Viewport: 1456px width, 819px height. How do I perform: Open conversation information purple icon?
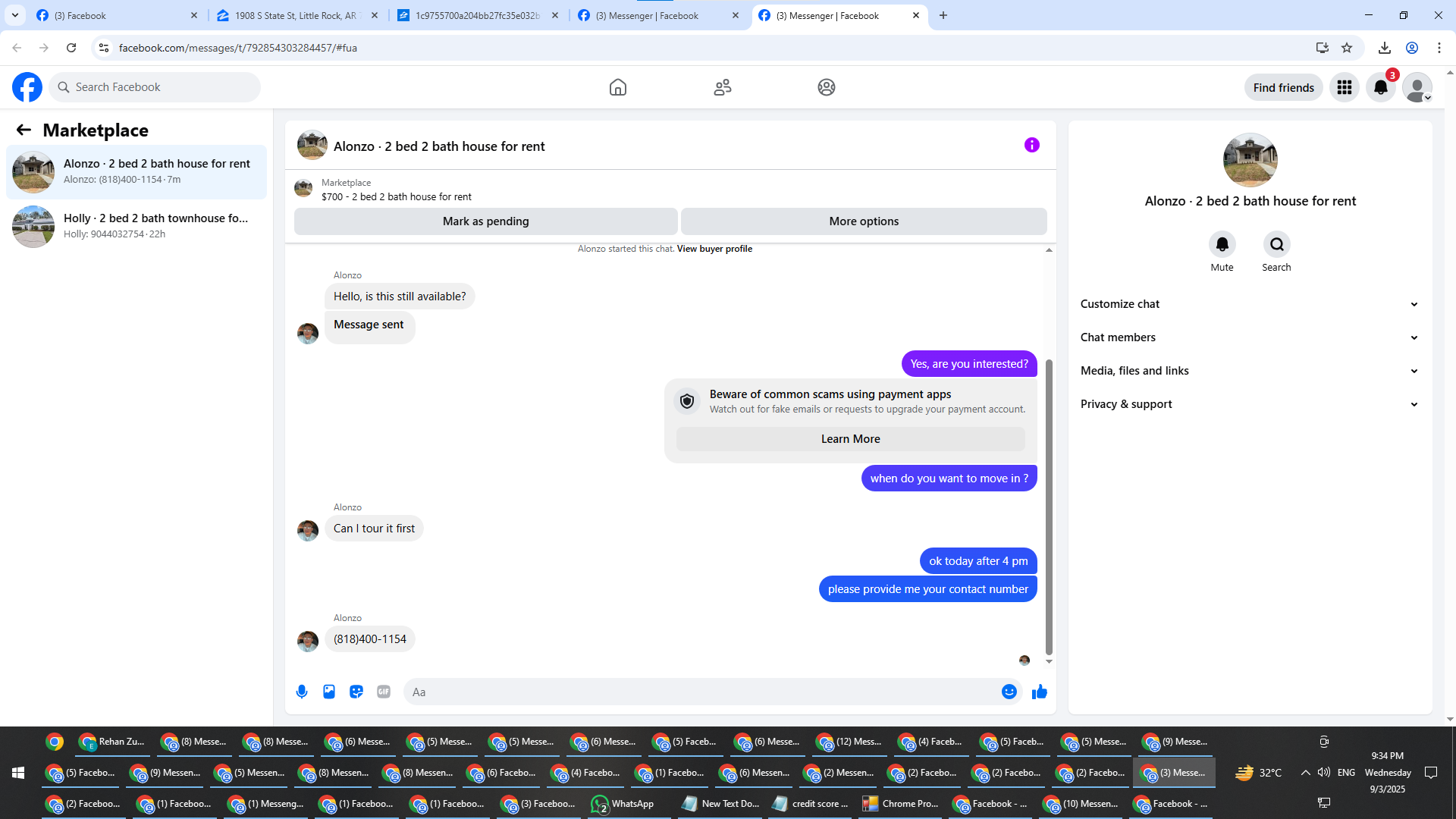point(1032,145)
